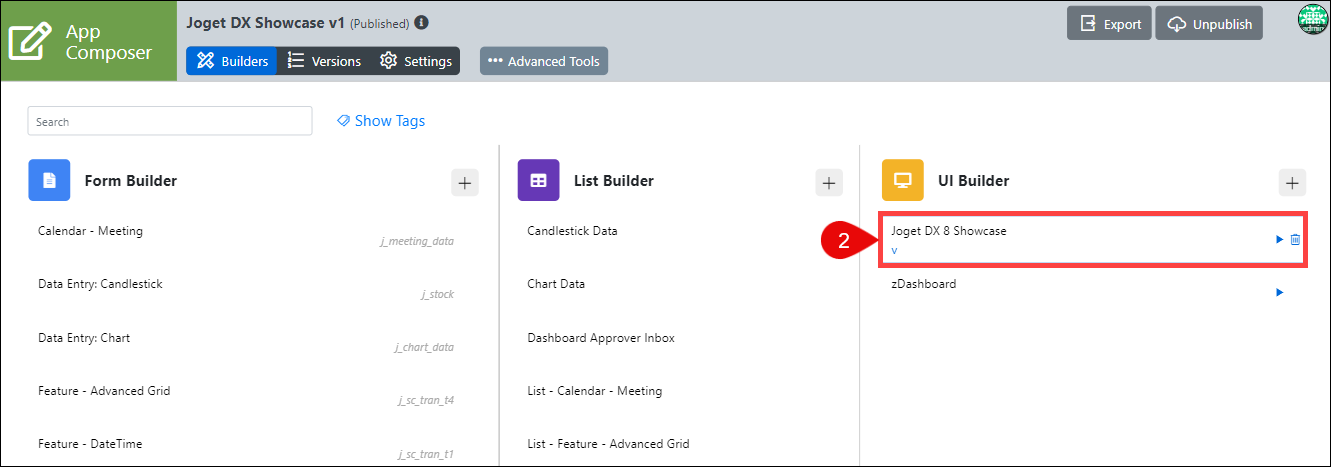Click the UI Builder monitor icon
1331x467 pixels.
[x=902, y=181]
